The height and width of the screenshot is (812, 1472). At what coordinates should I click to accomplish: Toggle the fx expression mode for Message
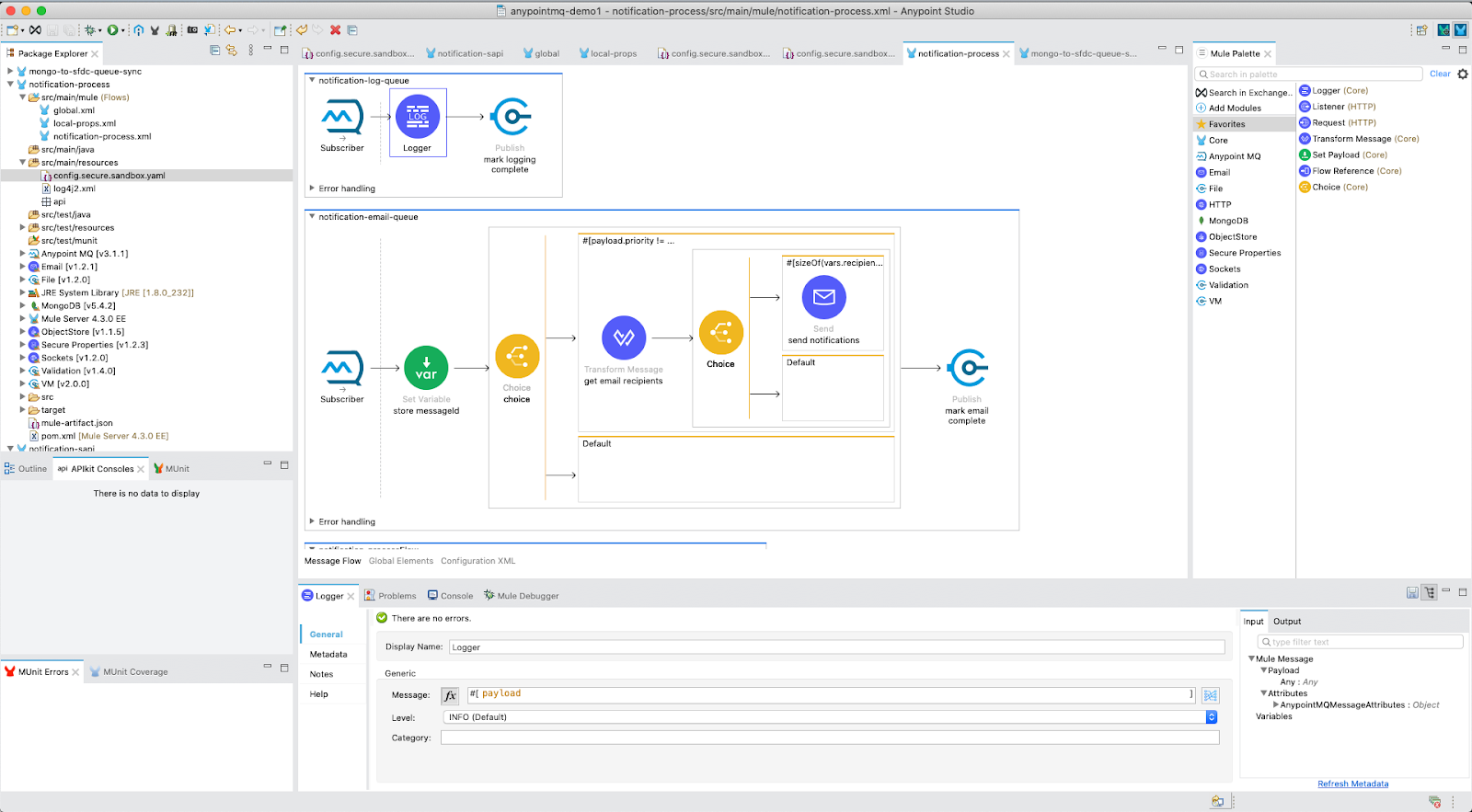tap(450, 695)
